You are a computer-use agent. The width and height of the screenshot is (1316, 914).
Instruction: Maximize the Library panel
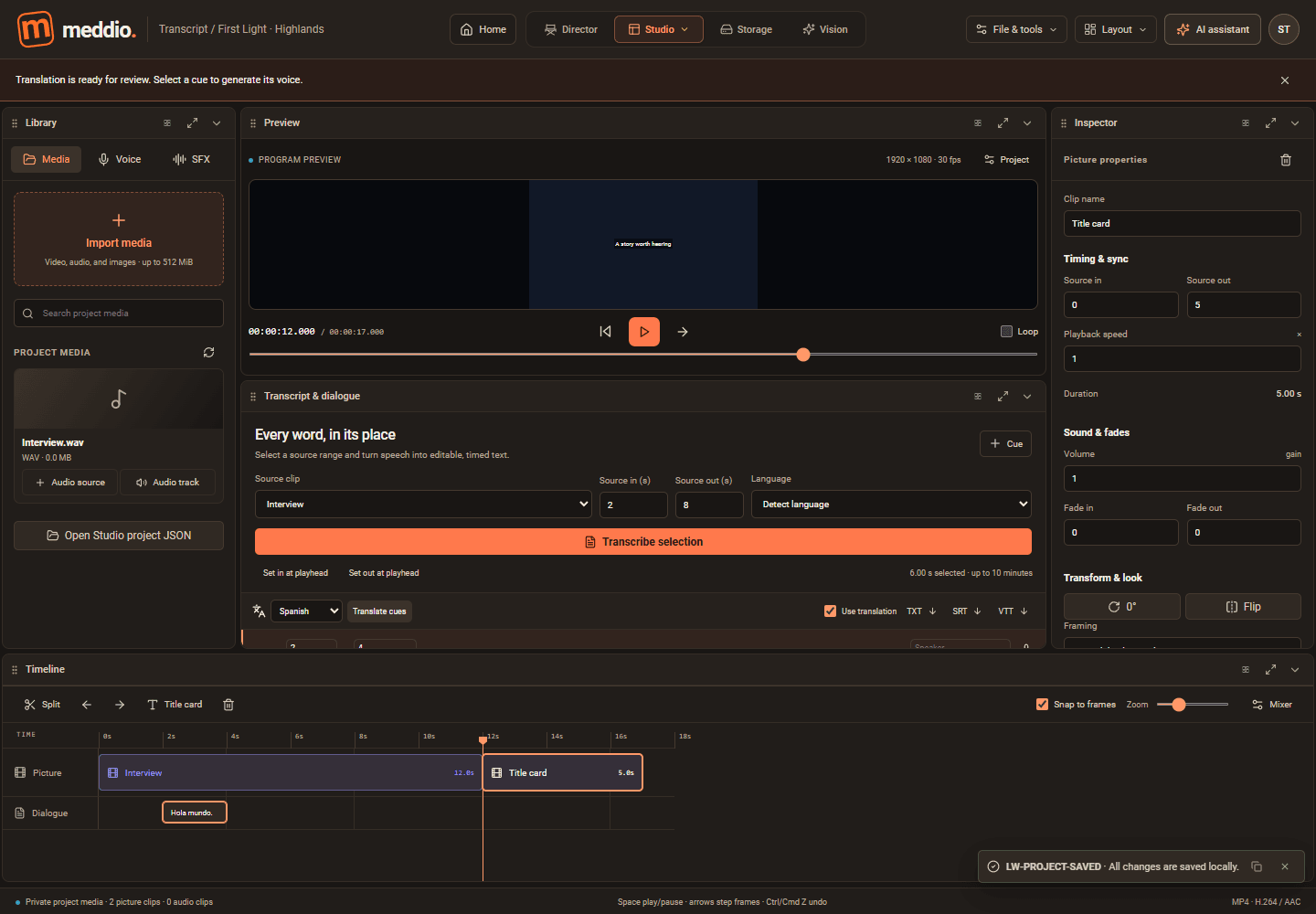192,122
